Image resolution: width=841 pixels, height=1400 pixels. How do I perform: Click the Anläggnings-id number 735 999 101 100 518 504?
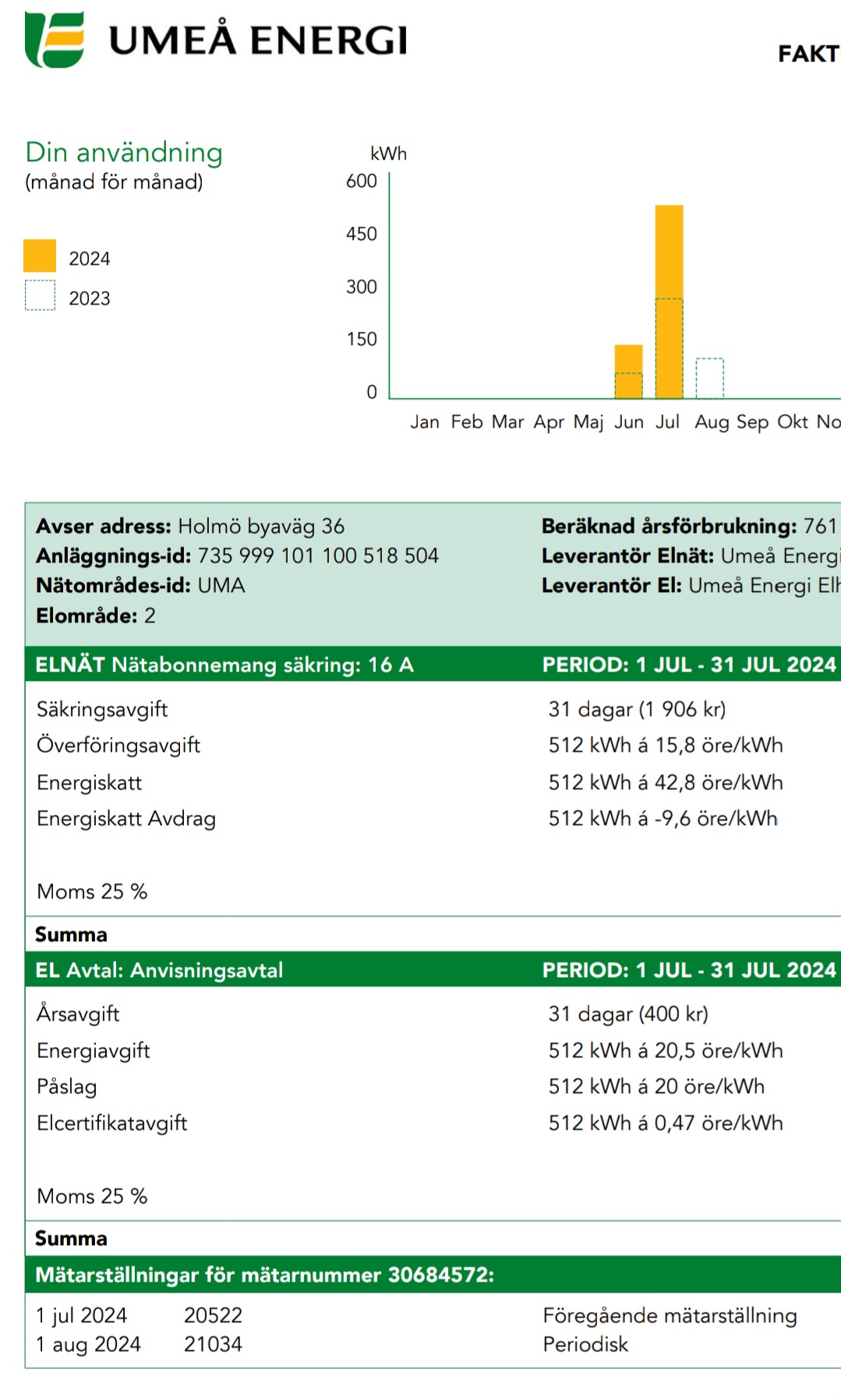pyautogui.click(x=318, y=555)
